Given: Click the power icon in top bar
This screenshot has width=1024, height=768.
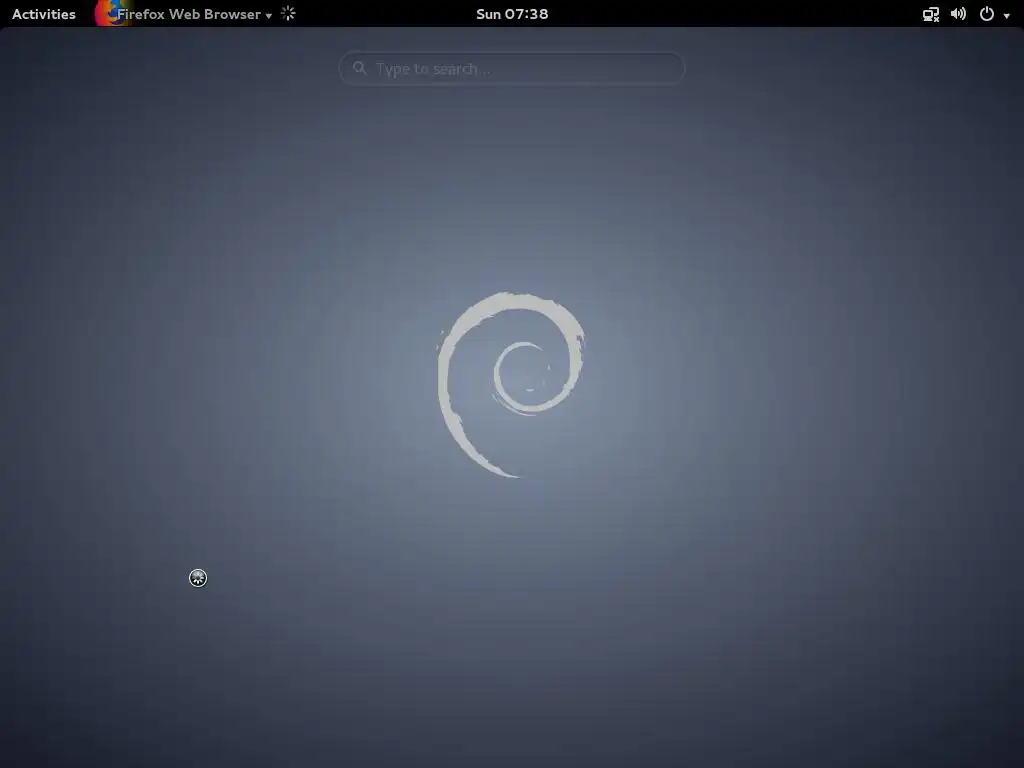Looking at the screenshot, I should 987,14.
